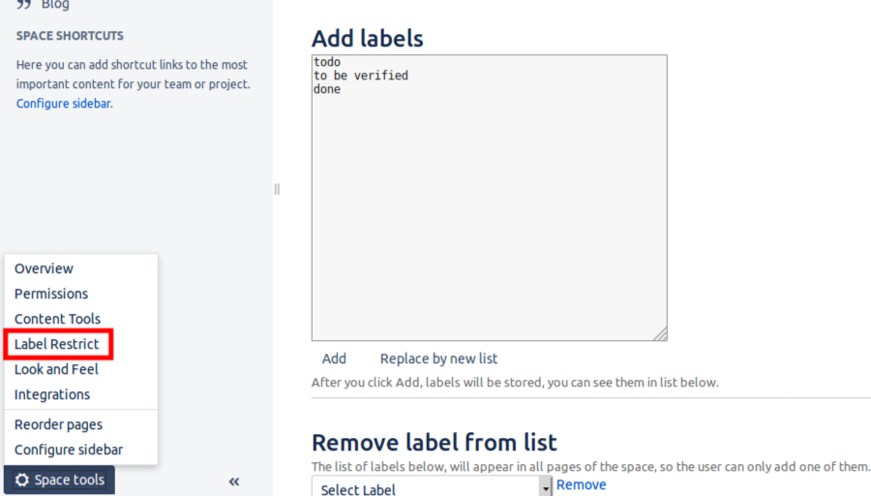Choose Content Tools from the menu
Screen dimensions: 871x496
pos(57,318)
